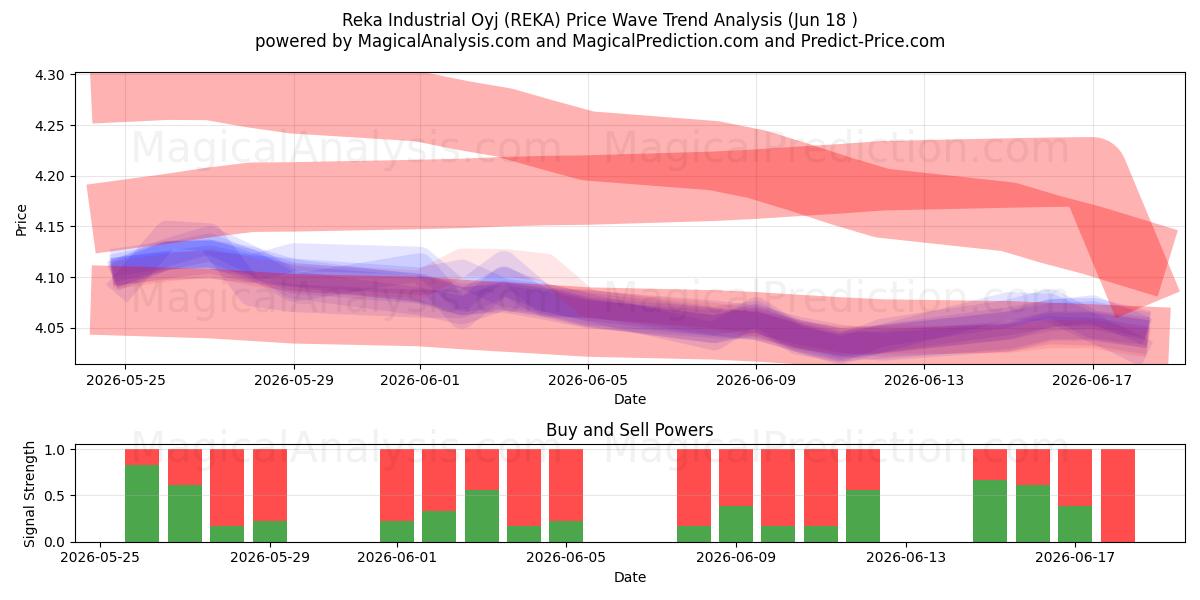
Task: Click the fully red 2026-06-18 bar
Action: click(x=1118, y=496)
